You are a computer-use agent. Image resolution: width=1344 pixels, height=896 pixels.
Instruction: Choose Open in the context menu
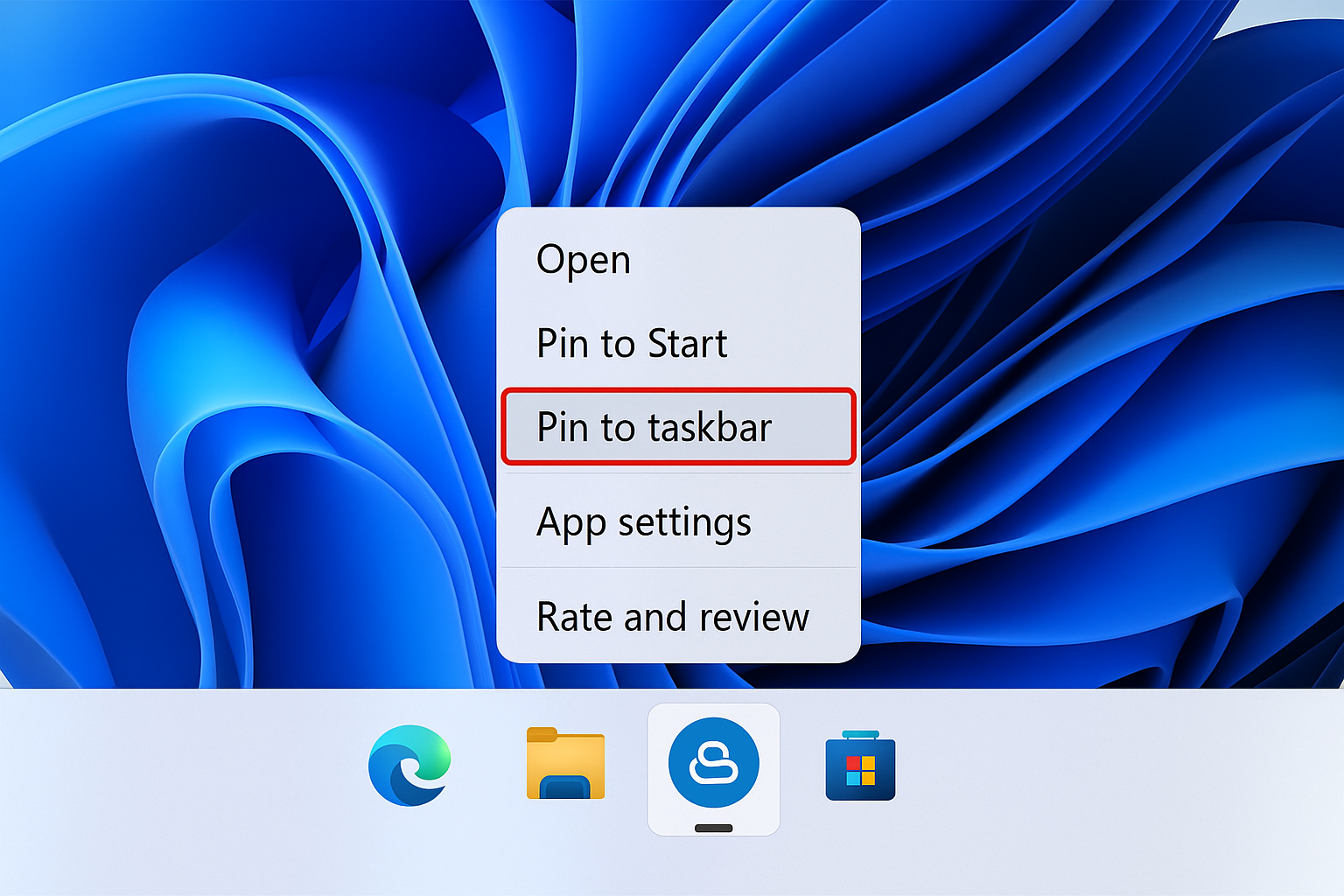point(678,260)
